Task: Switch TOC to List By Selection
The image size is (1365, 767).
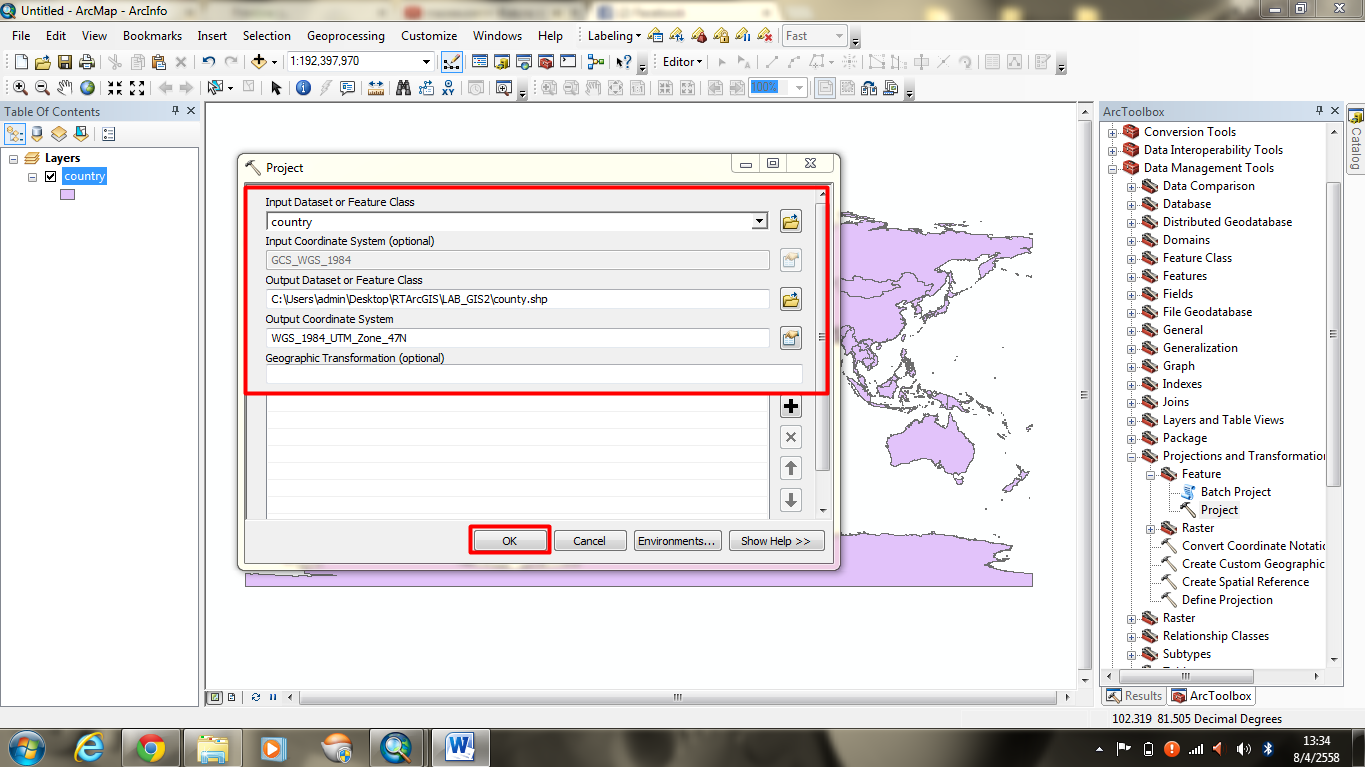Action: coord(81,133)
